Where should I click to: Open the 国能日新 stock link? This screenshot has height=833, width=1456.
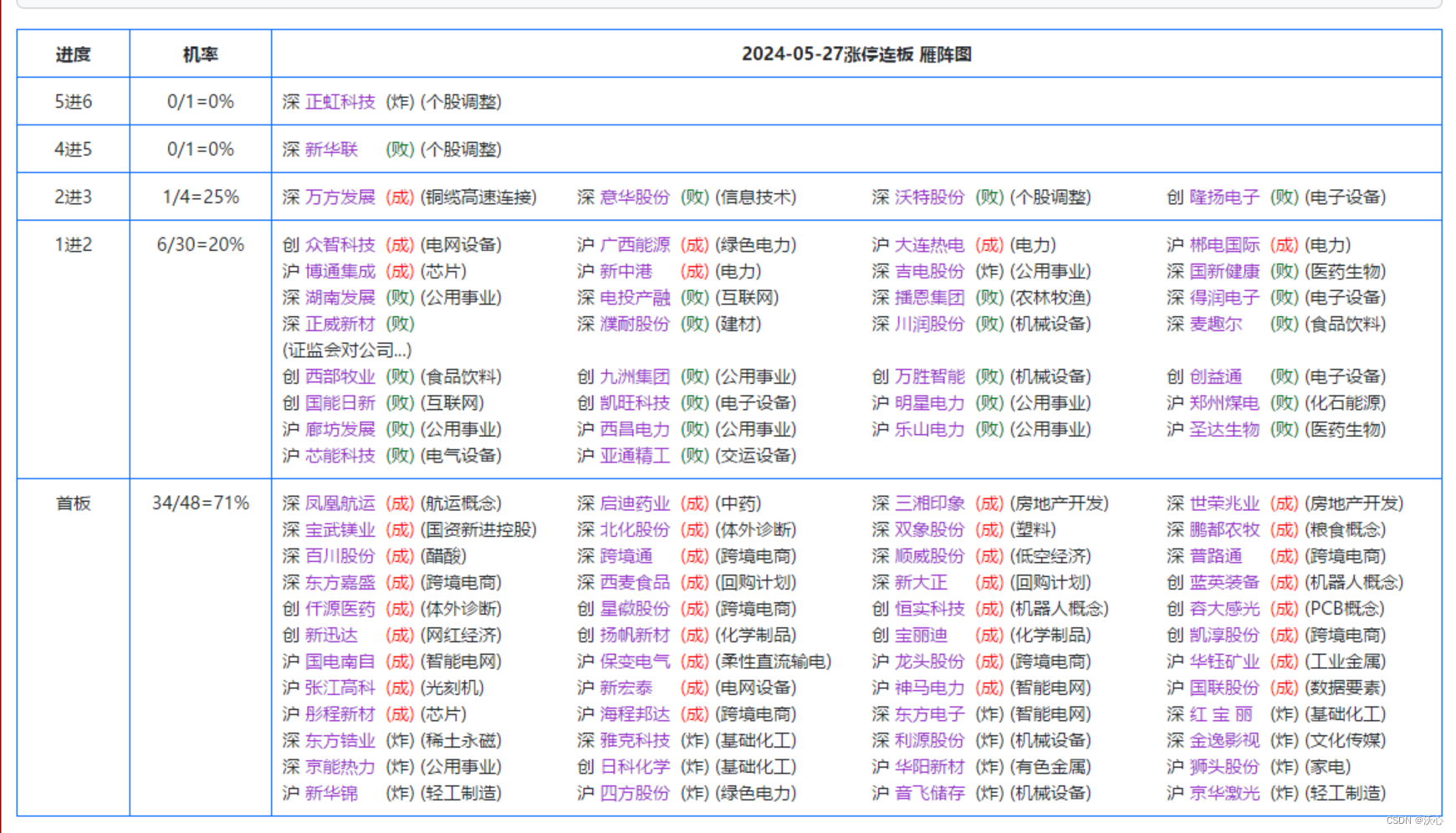[340, 403]
